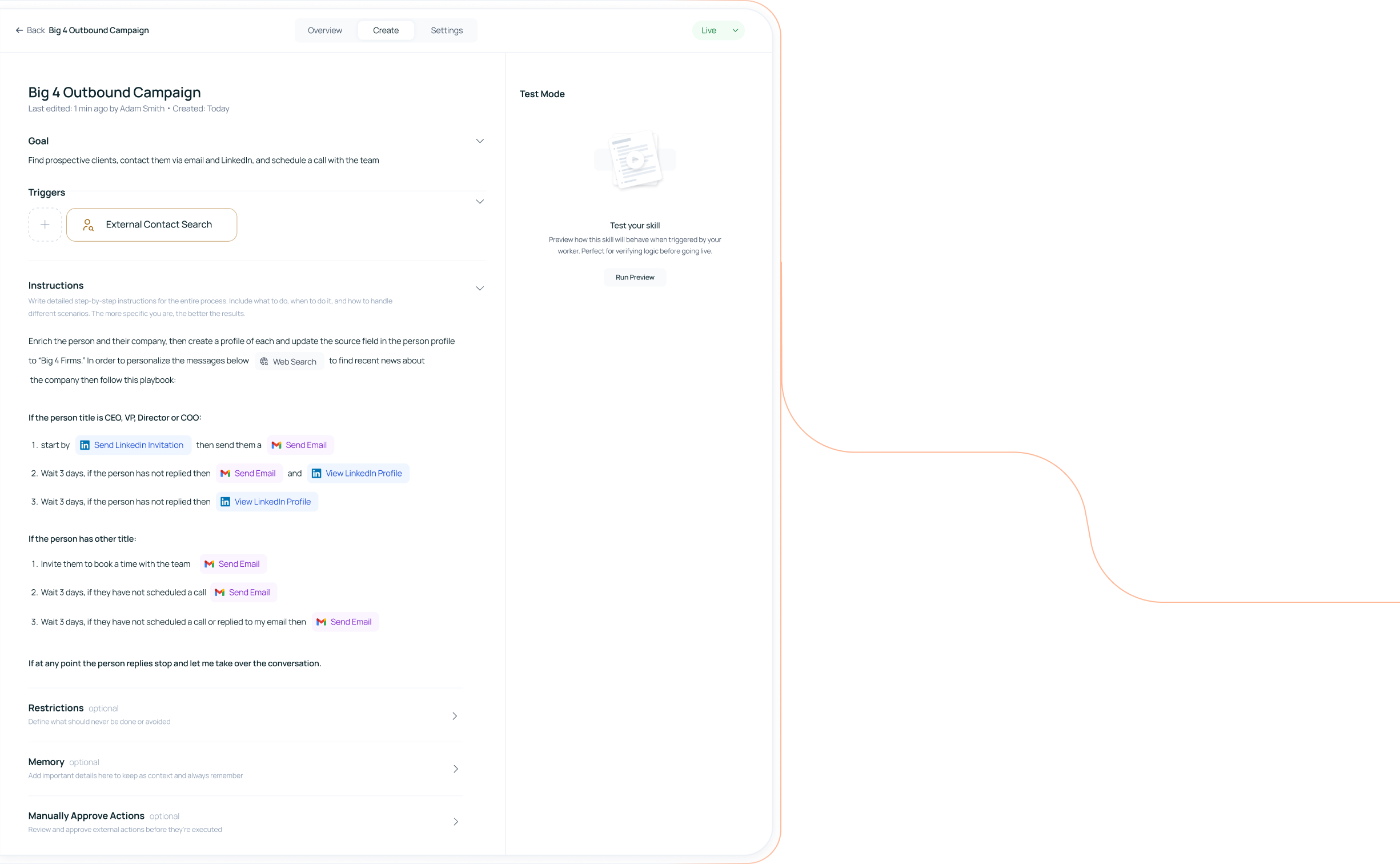Click the Goal description text field
The height and width of the screenshot is (864, 1400).
click(x=203, y=161)
